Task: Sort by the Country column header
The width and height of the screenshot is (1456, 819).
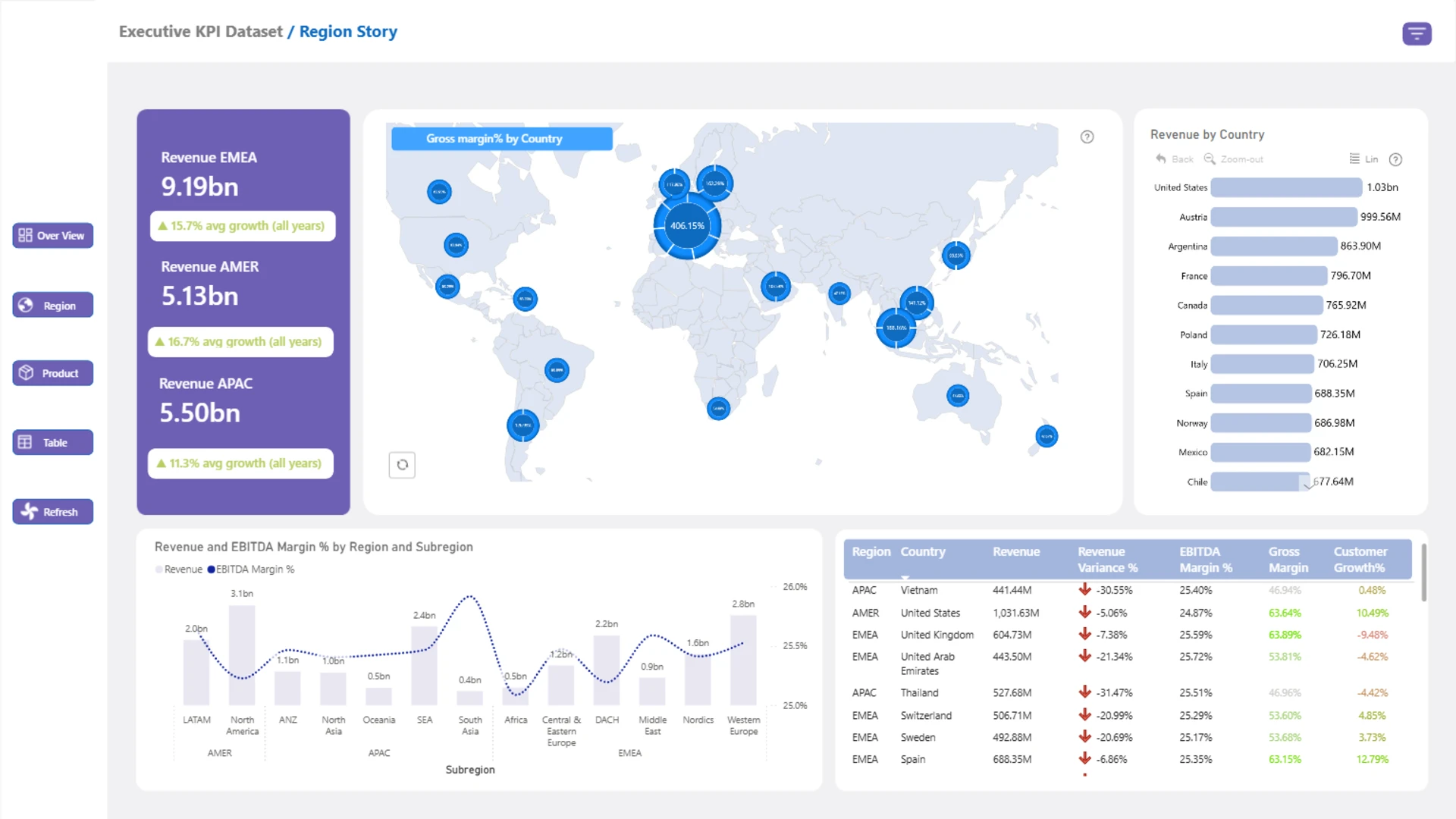Action: tap(922, 552)
